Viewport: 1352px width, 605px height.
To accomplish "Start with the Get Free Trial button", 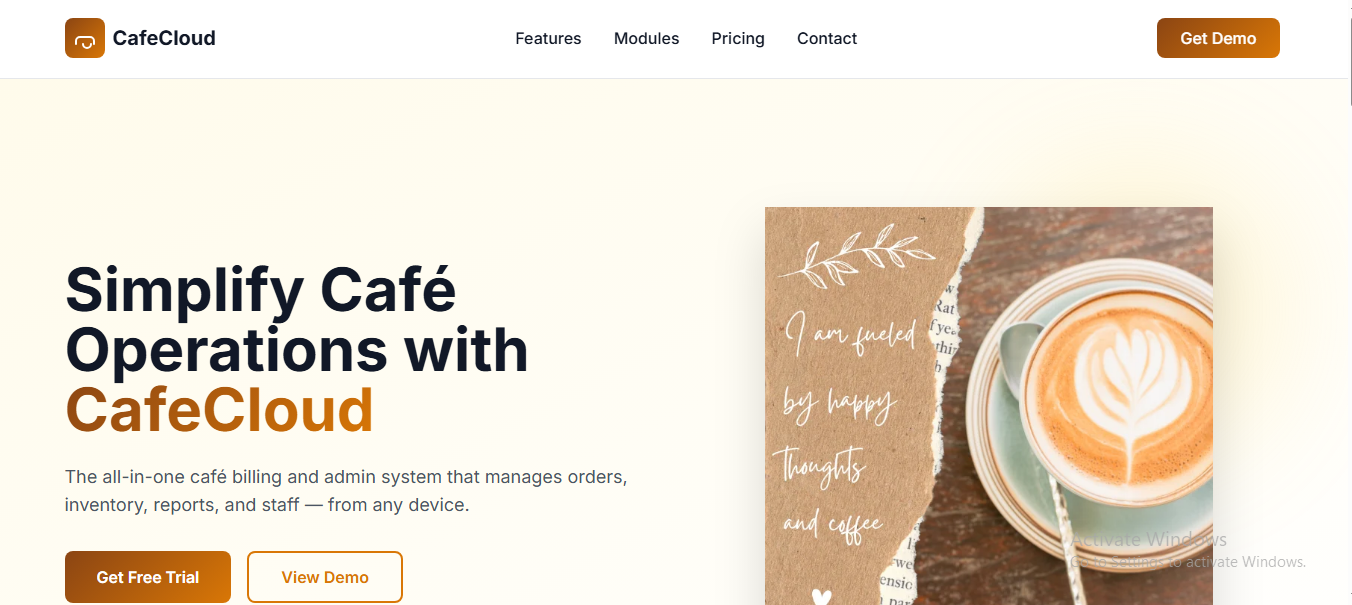I will pyautogui.click(x=148, y=577).
